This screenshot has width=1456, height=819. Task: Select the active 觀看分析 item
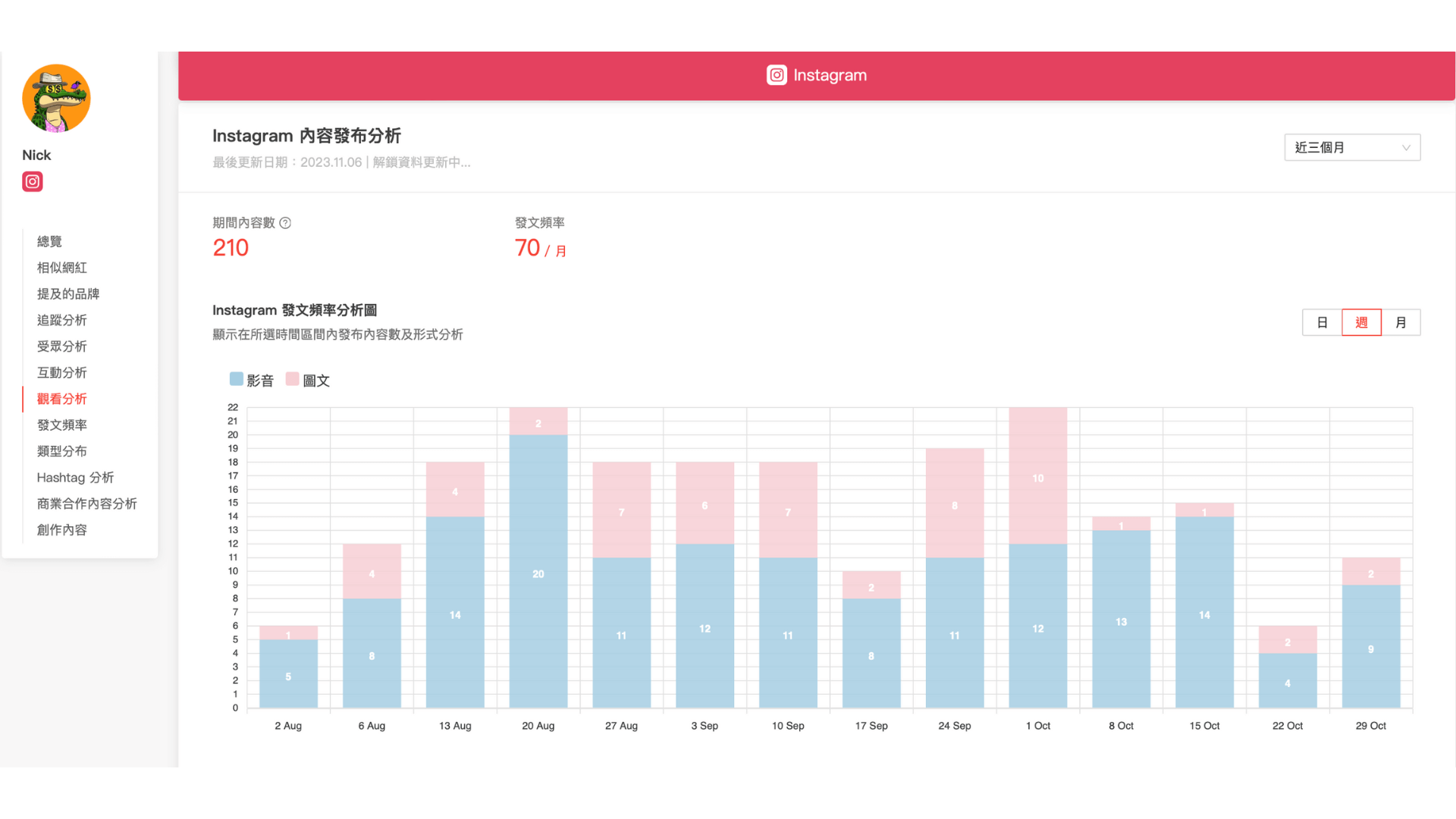pos(62,399)
